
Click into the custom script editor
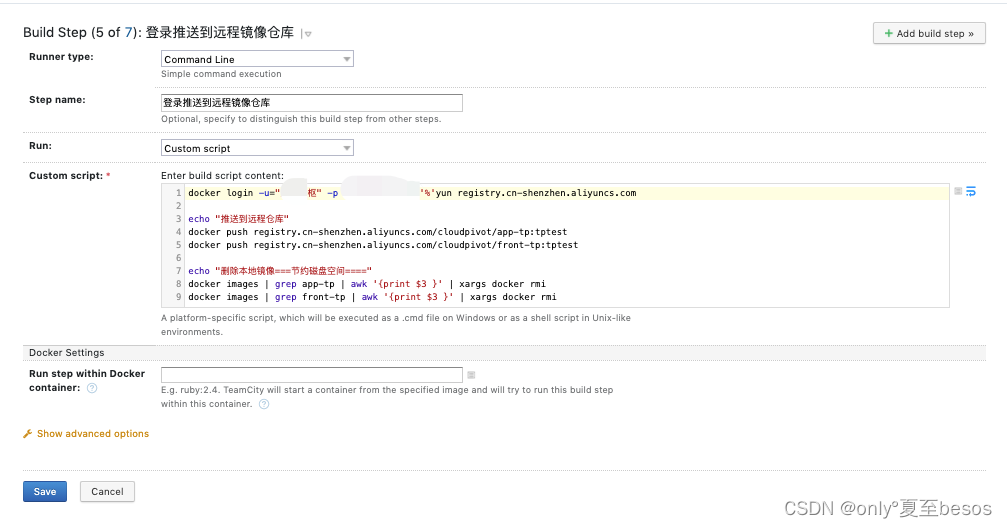point(555,245)
